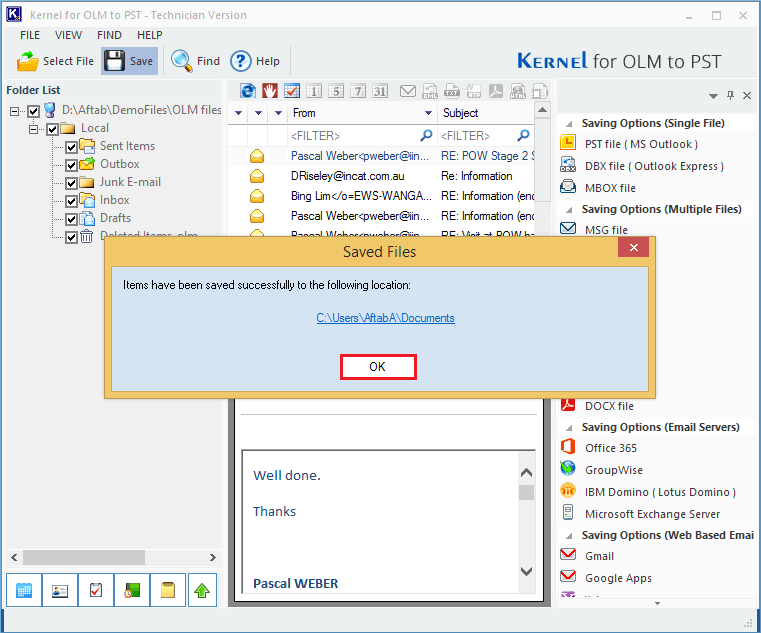
Task: Open the HELP menu
Action: point(149,35)
